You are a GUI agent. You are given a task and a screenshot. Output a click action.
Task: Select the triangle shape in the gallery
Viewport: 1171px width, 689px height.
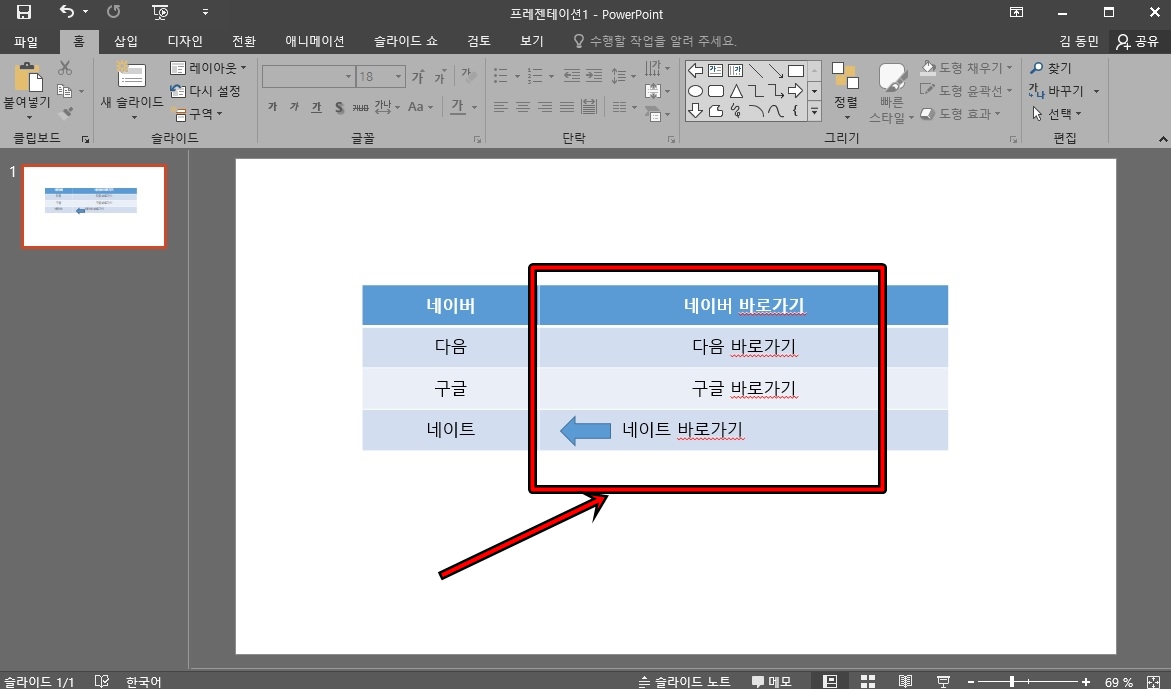[x=736, y=91]
